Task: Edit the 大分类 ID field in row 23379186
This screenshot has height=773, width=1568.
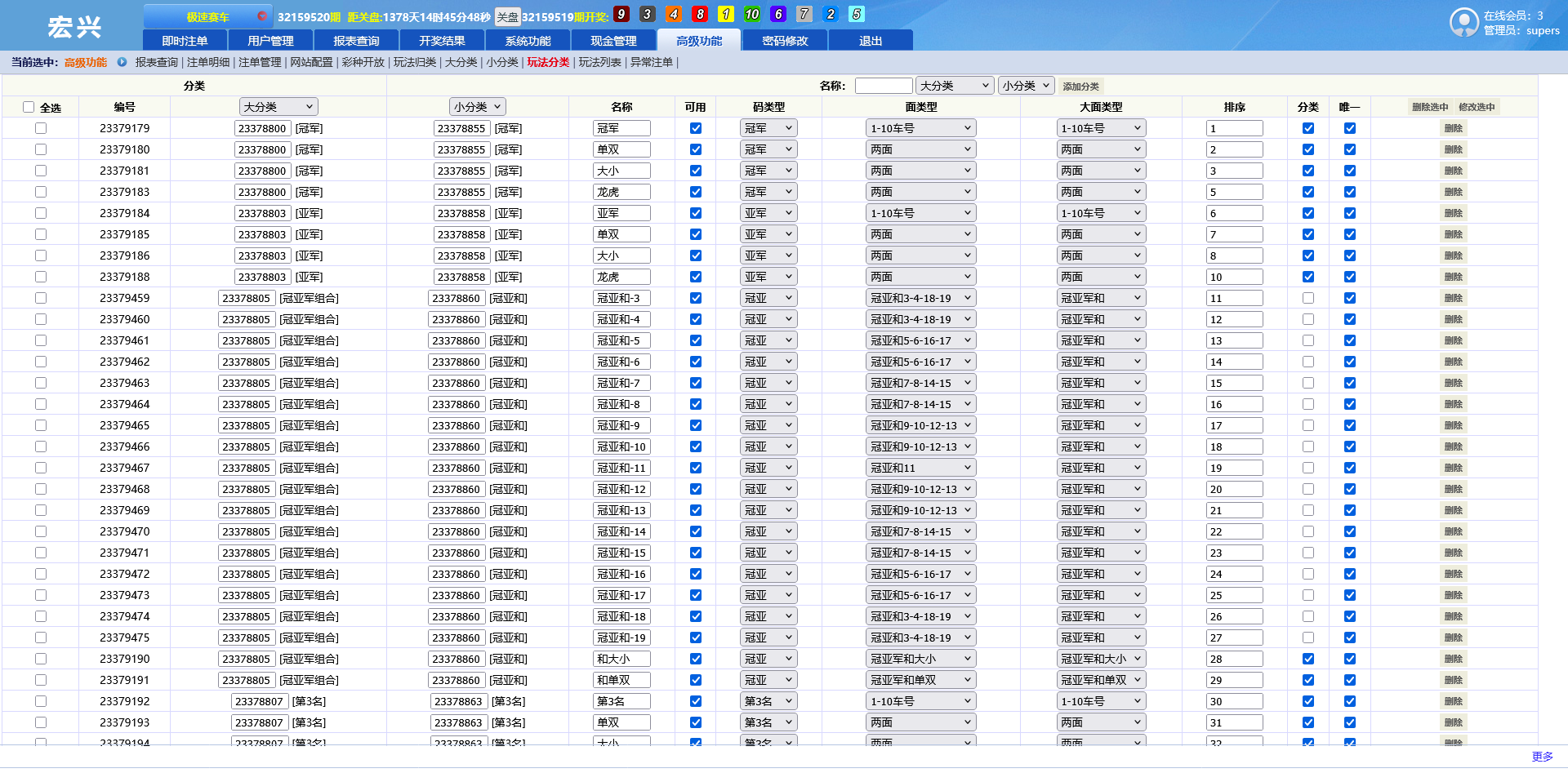Action: (262, 255)
